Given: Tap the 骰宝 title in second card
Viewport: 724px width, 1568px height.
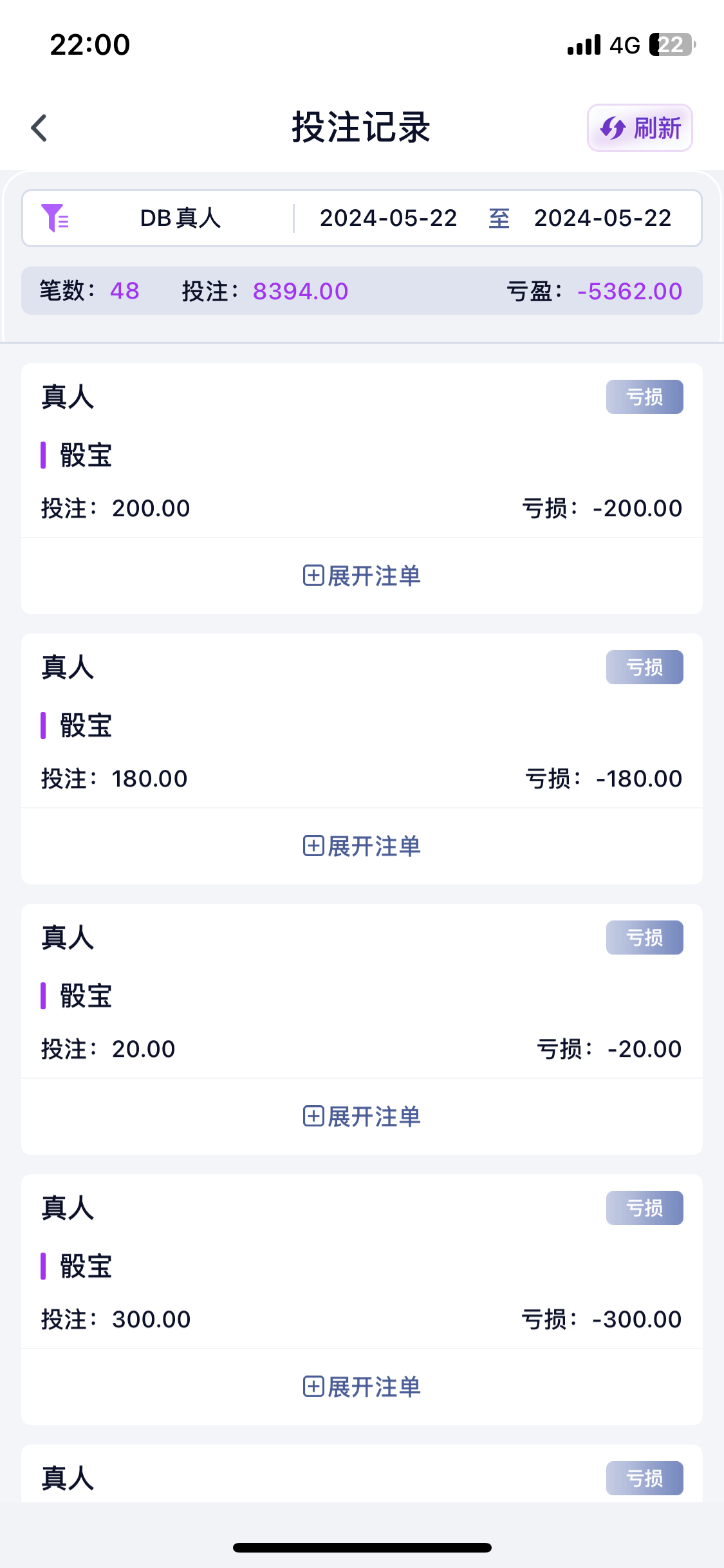Looking at the screenshot, I should [x=86, y=725].
